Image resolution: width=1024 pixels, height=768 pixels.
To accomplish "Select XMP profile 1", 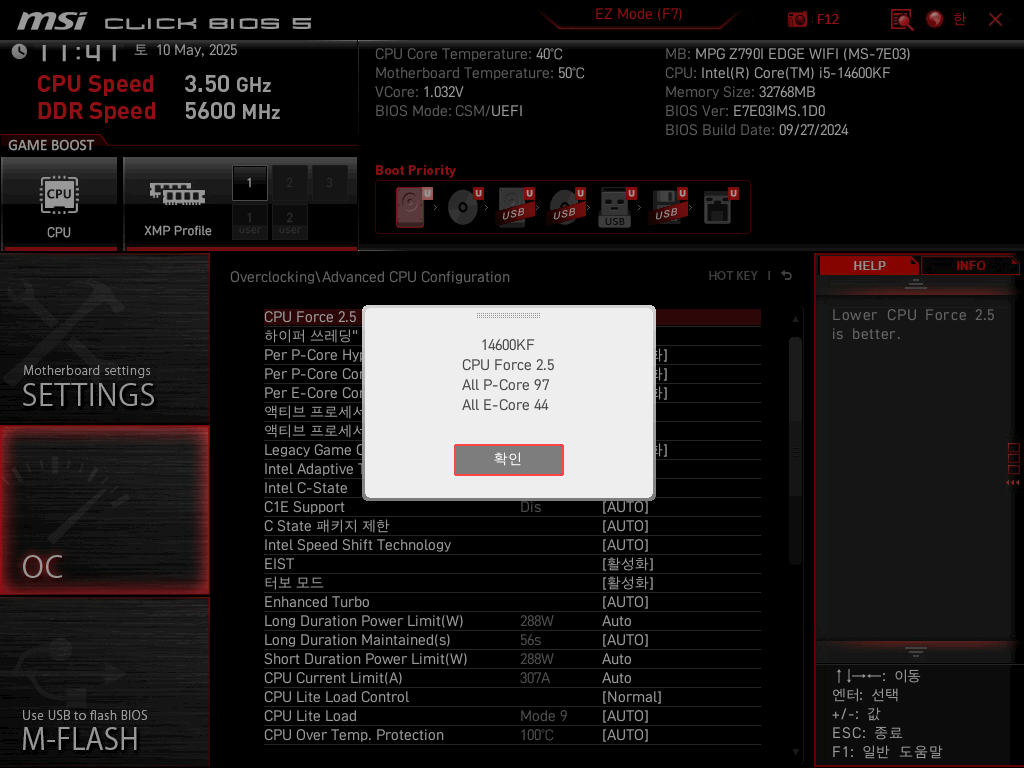I will pos(249,183).
